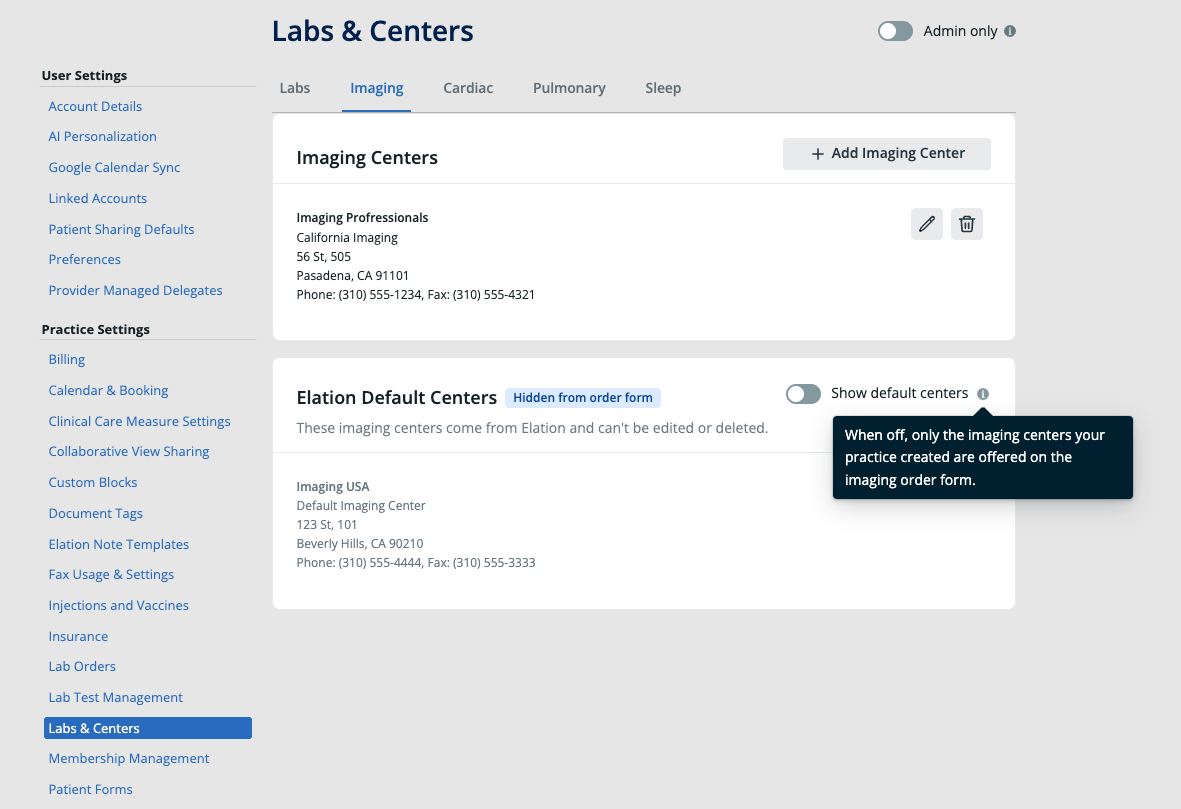Screen dimensions: 1181x809
Task: Click the California Imaging text line
Action: [347, 237]
